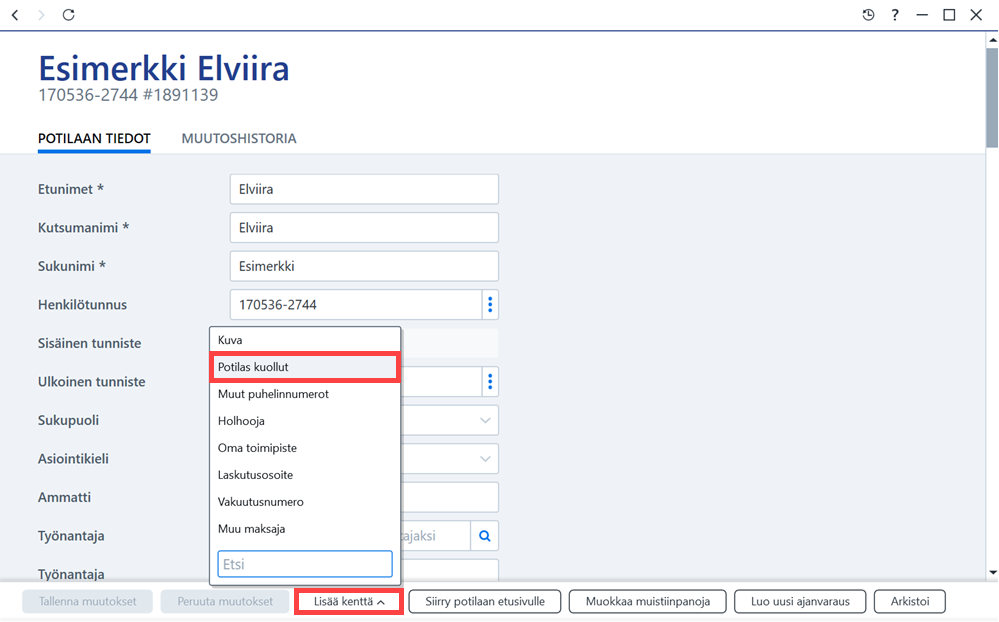Viewport: 999px width, 622px height.
Task: Collapse the Lisää kenttä menu button
Action: (x=349, y=602)
